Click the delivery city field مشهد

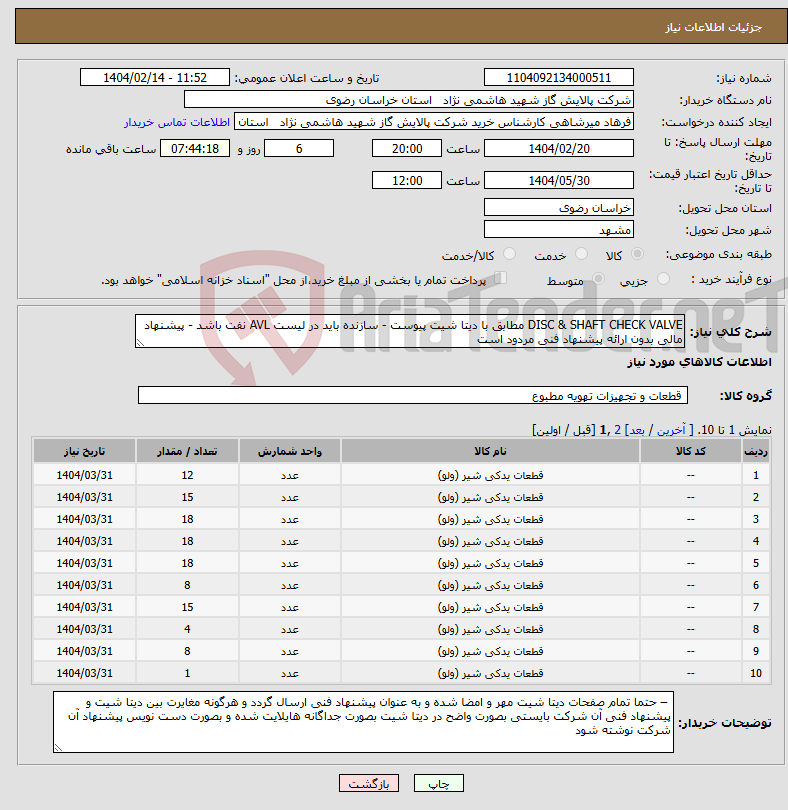559,229
